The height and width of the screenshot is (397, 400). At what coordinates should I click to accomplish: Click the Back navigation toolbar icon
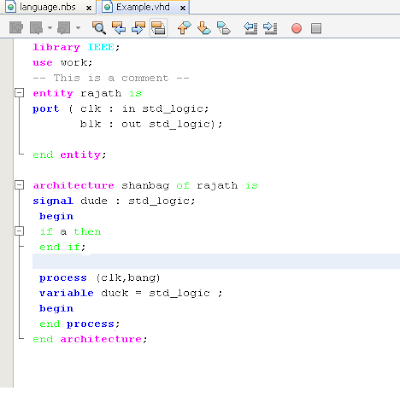[36, 28]
